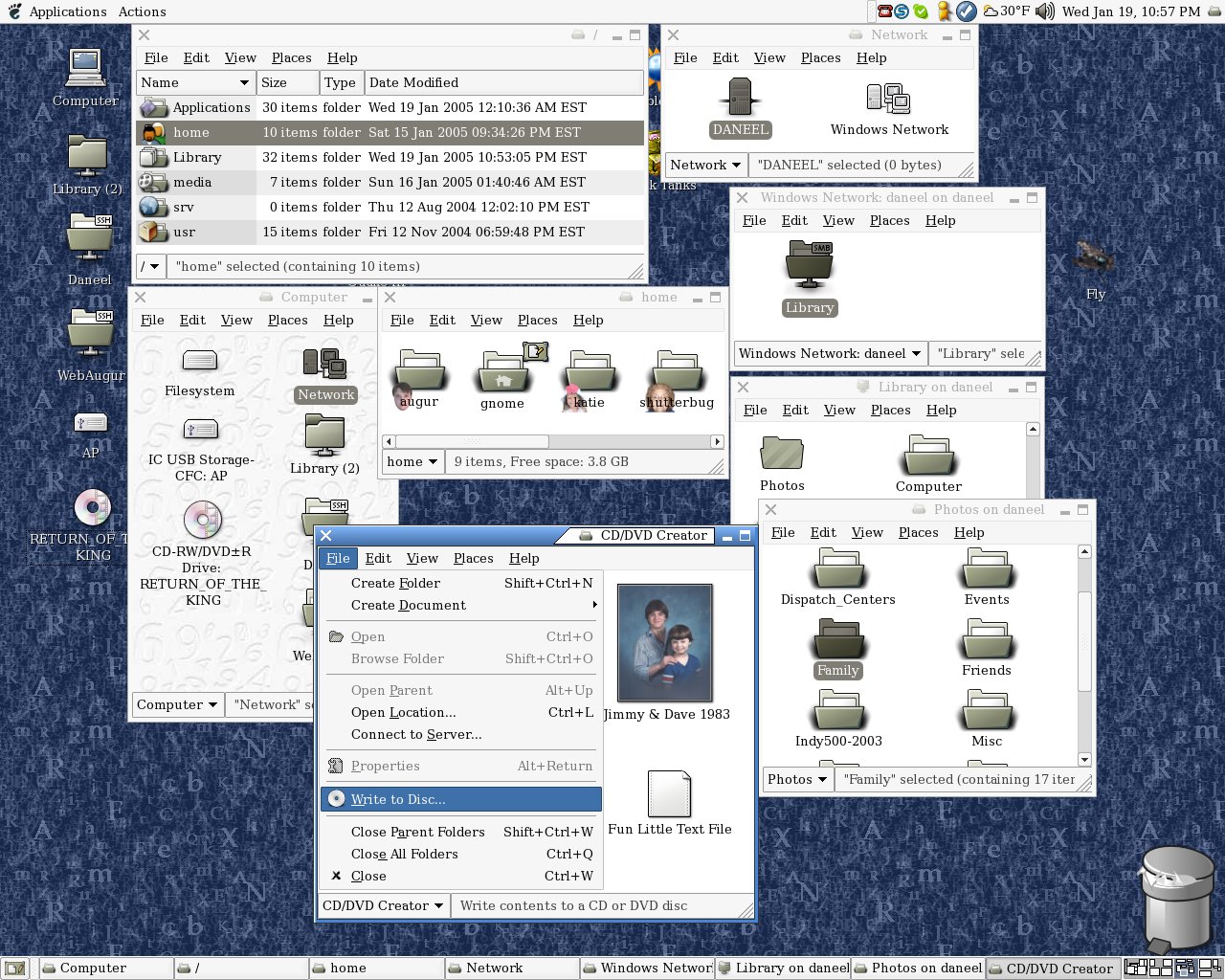Viewport: 1225px width, 980px height.
Task: Select the IC USB Storage-CFC: AP drive
Action: click(x=199, y=431)
